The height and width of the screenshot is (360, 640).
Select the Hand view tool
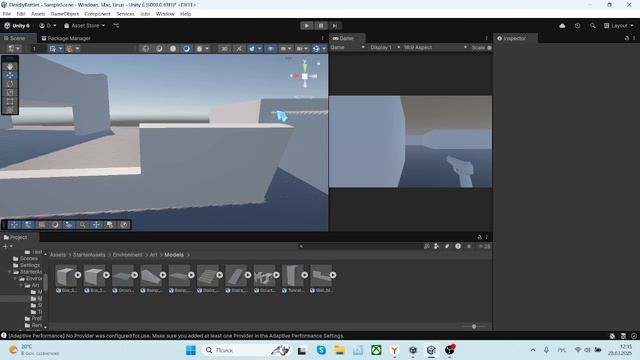(x=10, y=67)
